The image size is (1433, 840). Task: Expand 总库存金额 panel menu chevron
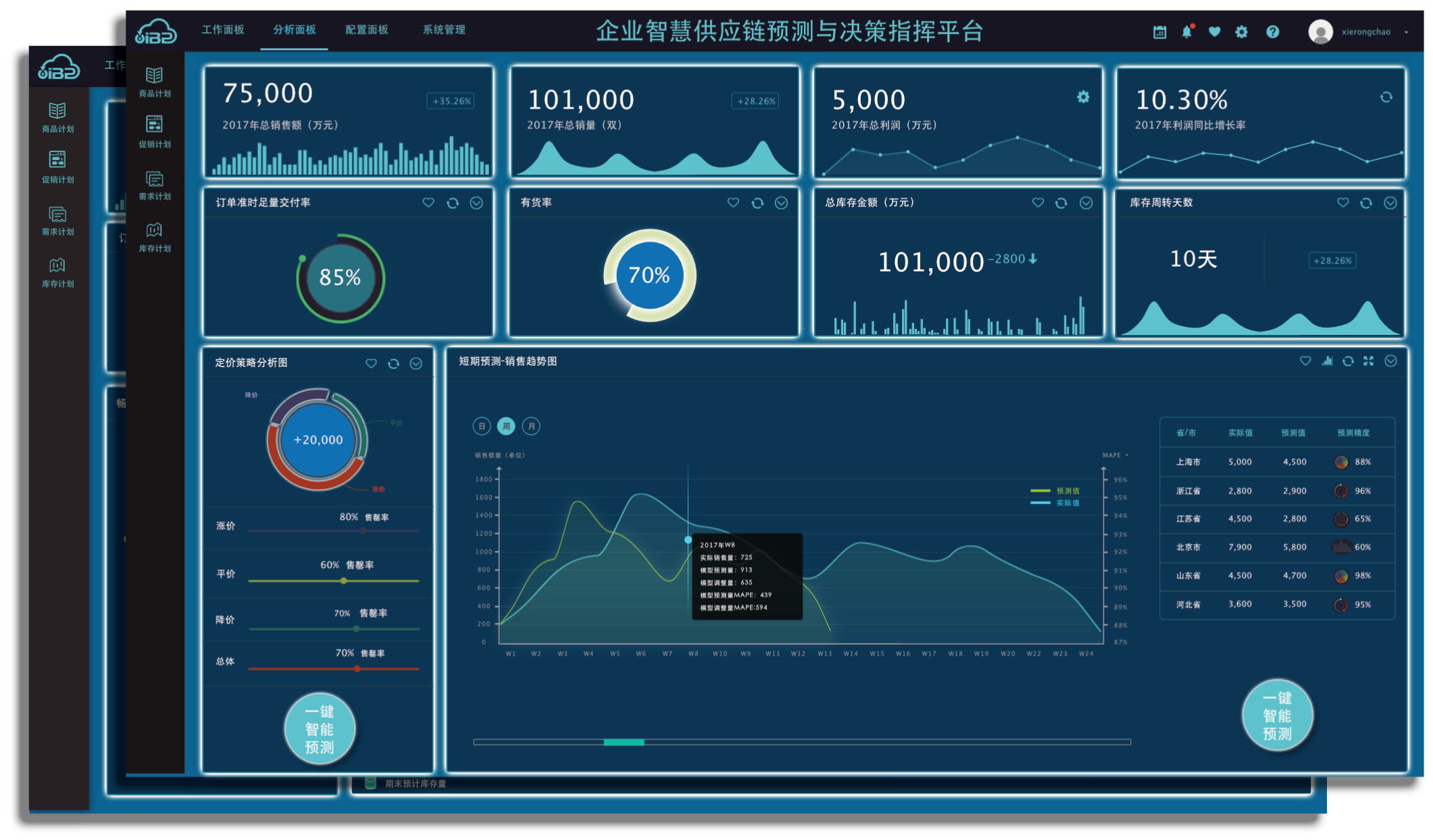(1086, 203)
